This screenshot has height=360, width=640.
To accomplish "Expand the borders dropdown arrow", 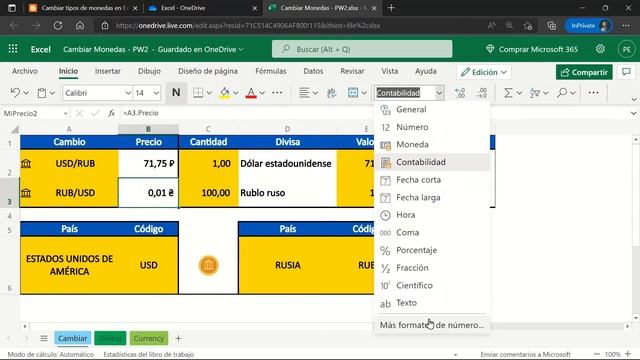I will (209, 93).
